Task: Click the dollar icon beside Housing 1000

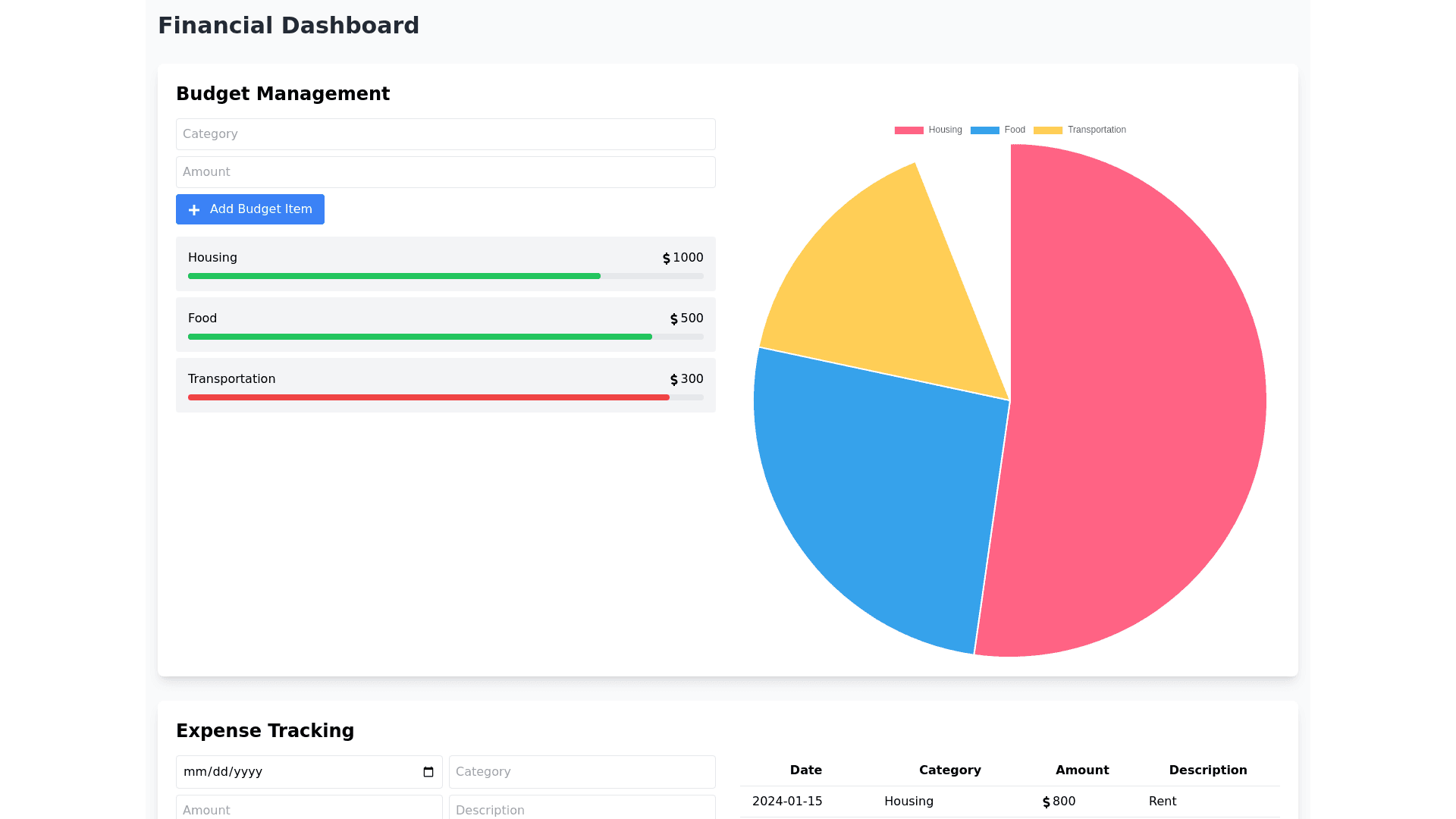Action: click(667, 259)
